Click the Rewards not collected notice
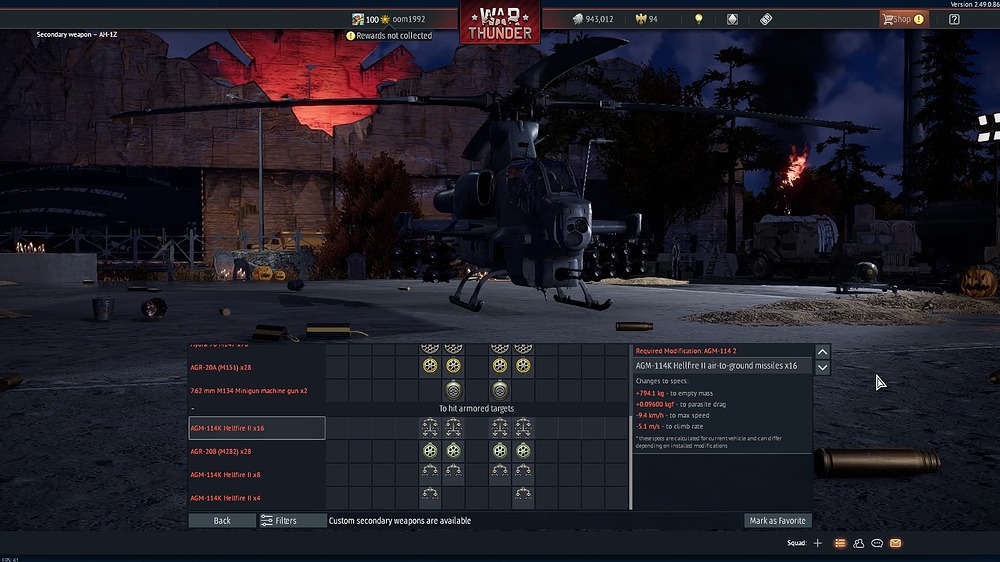The image size is (1000, 562). coord(389,36)
